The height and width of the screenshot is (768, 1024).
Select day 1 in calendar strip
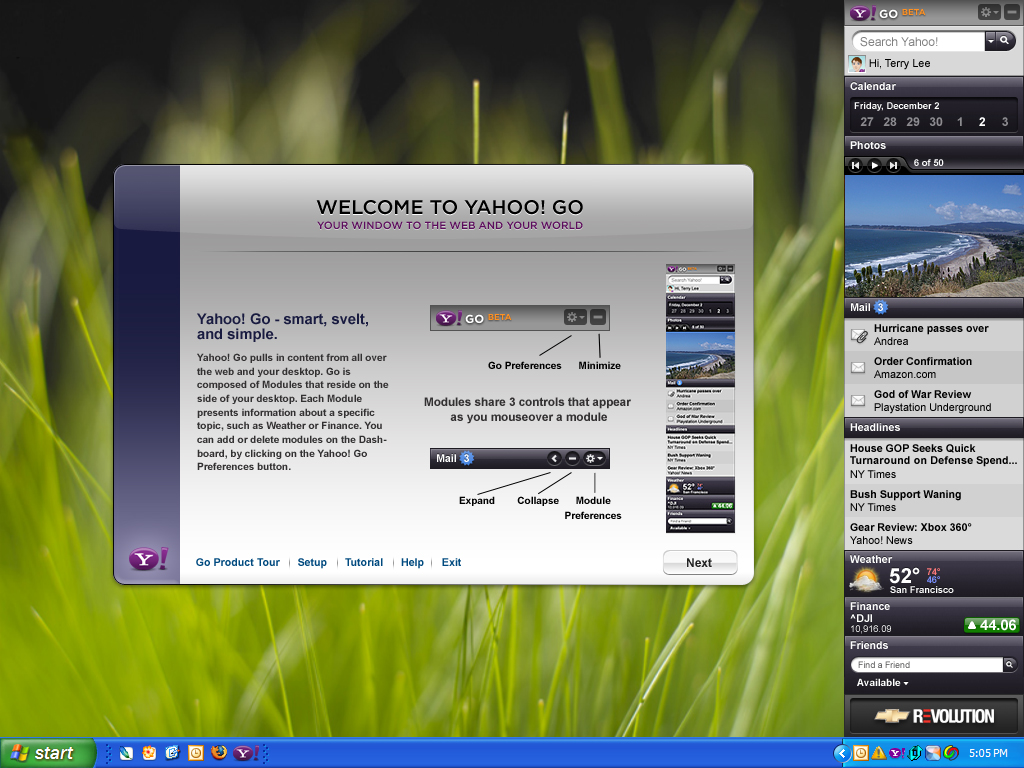959,122
